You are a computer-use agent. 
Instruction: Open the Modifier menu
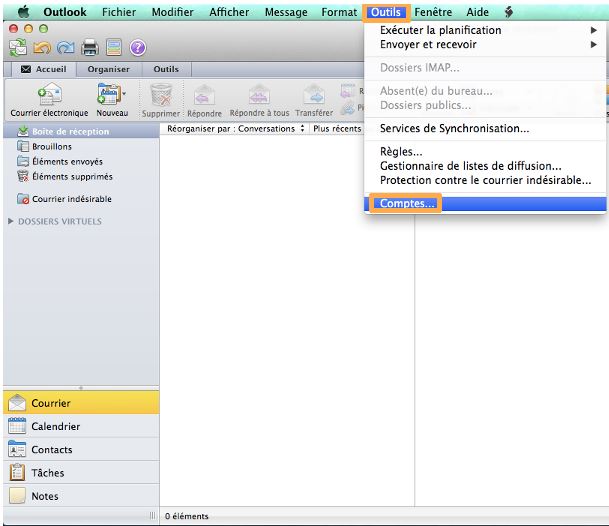(172, 12)
